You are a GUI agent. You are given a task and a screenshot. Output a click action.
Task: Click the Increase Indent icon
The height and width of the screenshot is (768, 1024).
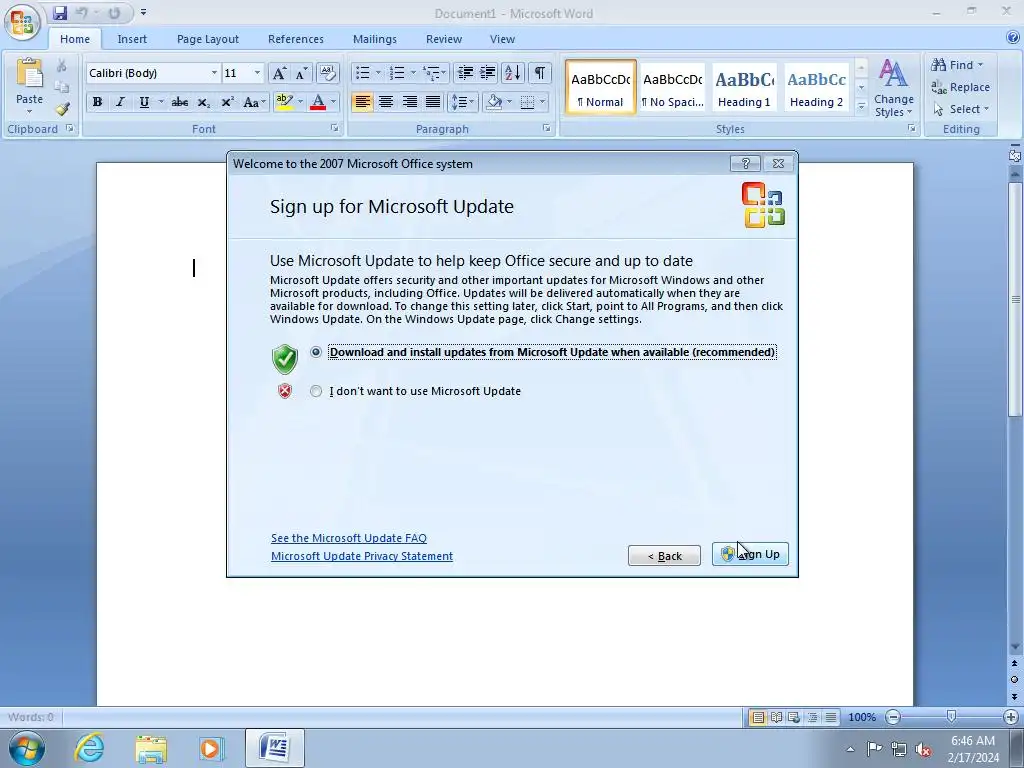coord(488,72)
